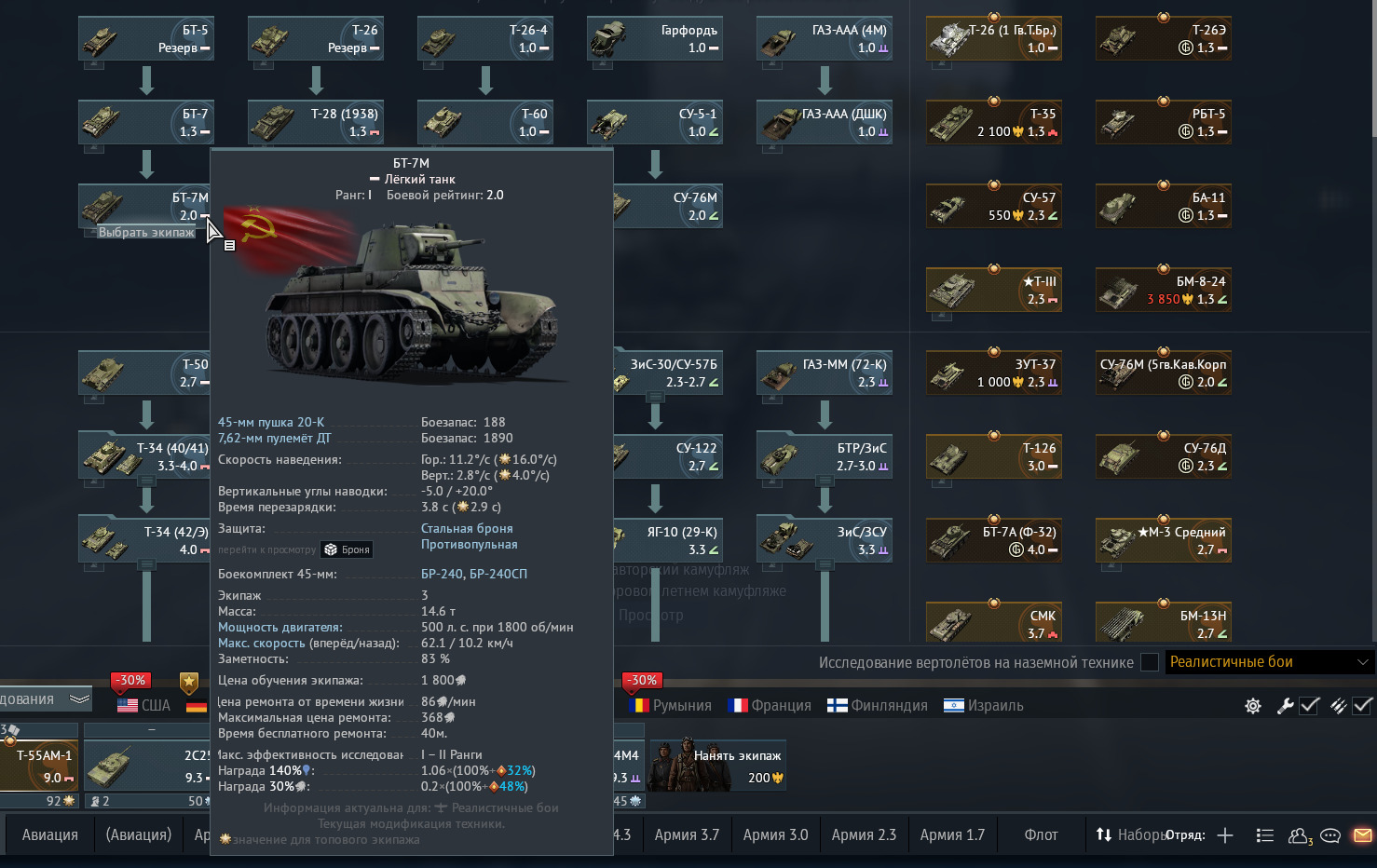Image resolution: width=1377 pixels, height=868 pixels.
Task: Click the squad add plus icon
Action: click(1225, 835)
